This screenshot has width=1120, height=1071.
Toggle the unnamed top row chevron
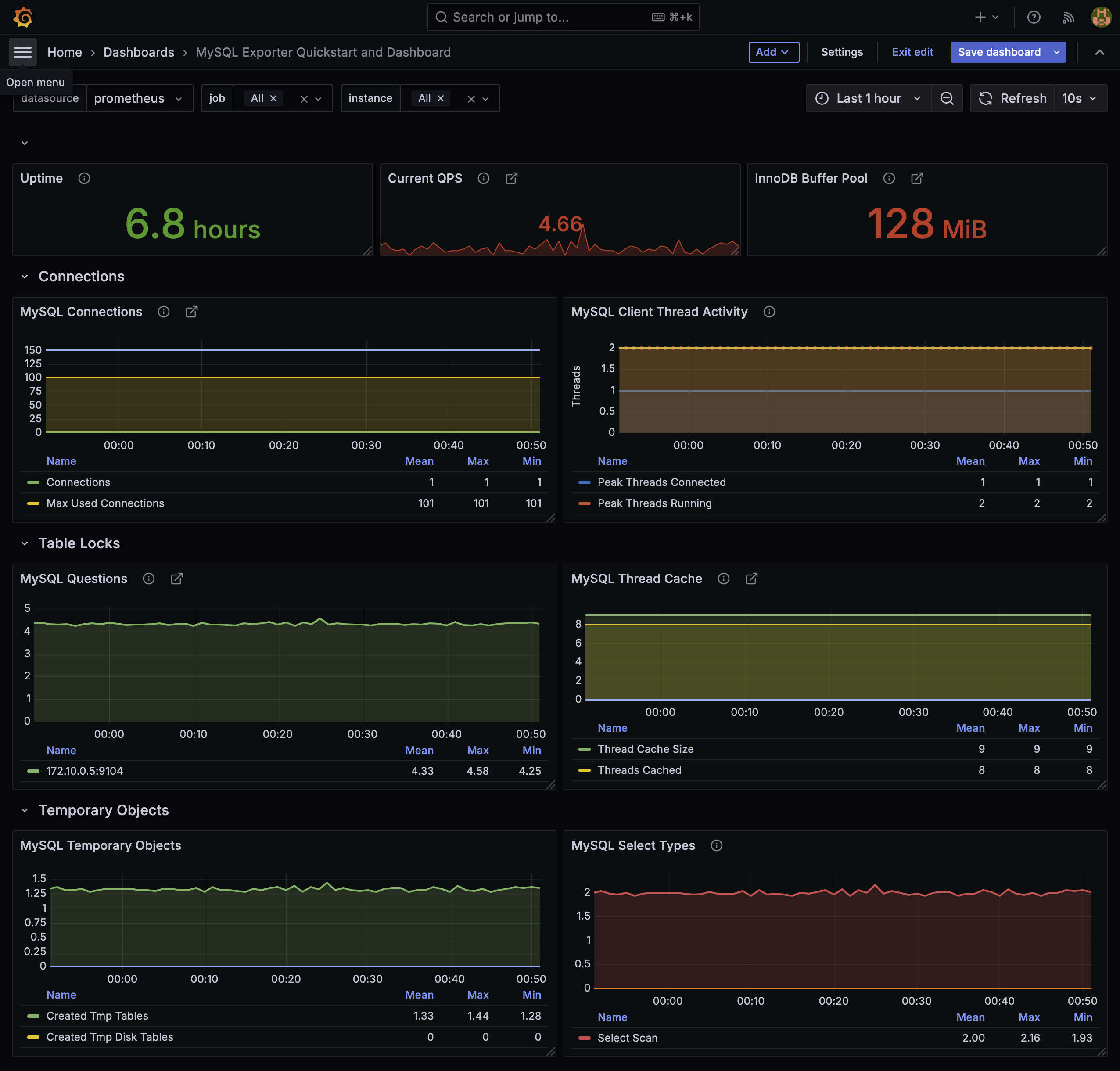pyautogui.click(x=25, y=143)
